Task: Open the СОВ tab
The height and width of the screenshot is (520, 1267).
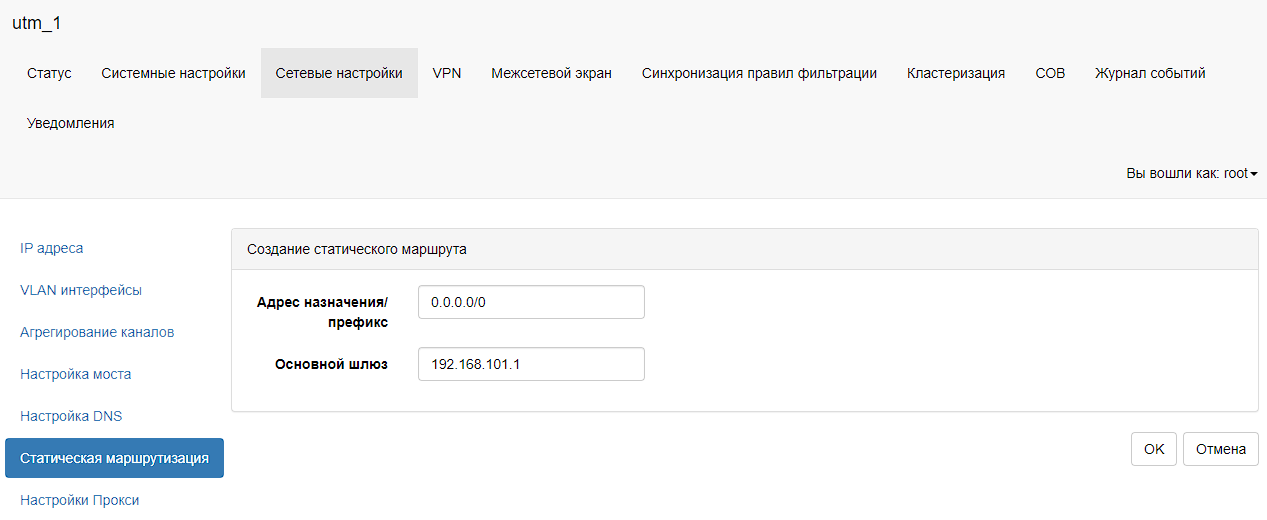Action: (1050, 73)
